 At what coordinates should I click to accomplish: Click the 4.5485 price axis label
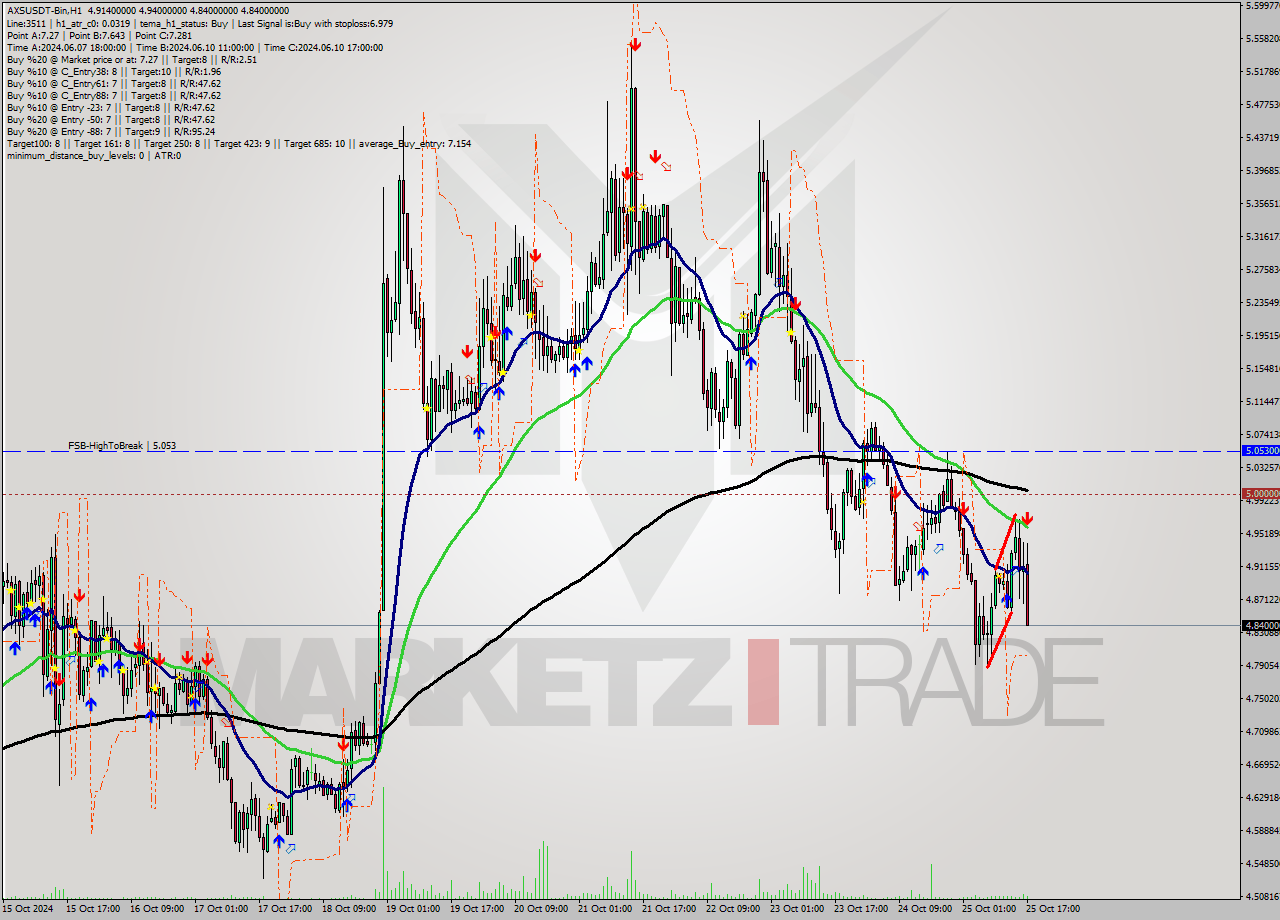1262,864
